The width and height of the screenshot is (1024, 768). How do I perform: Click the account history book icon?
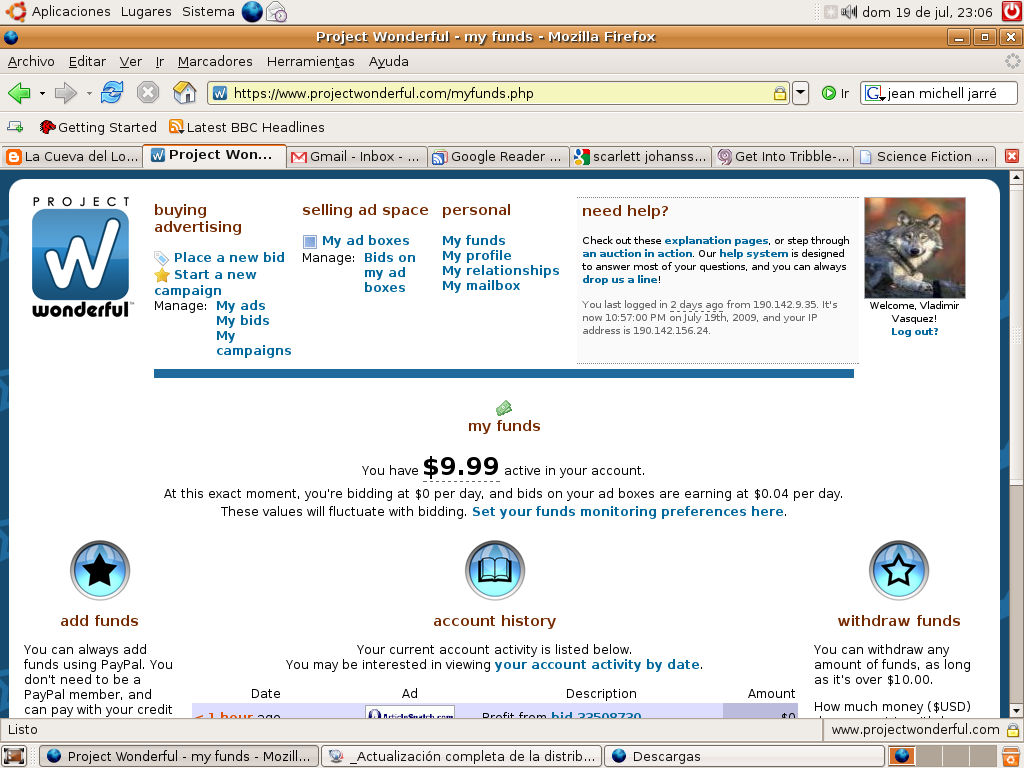click(x=495, y=570)
